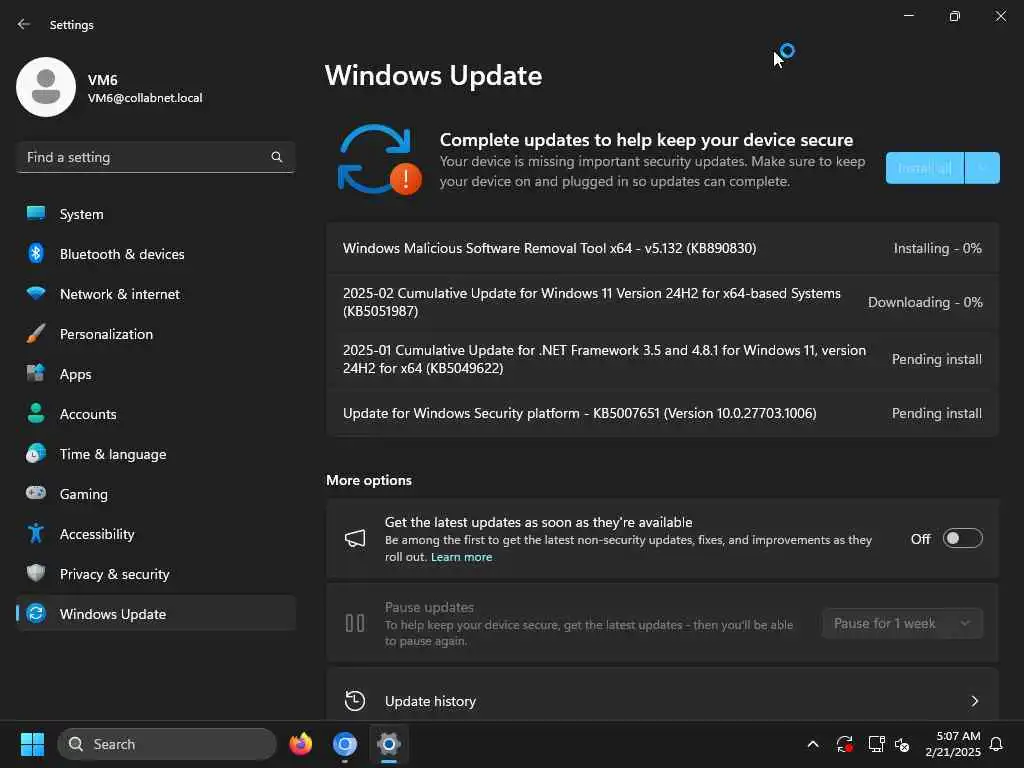Open the Windows Start menu
Screen dimensions: 1024x768
(x=32, y=744)
